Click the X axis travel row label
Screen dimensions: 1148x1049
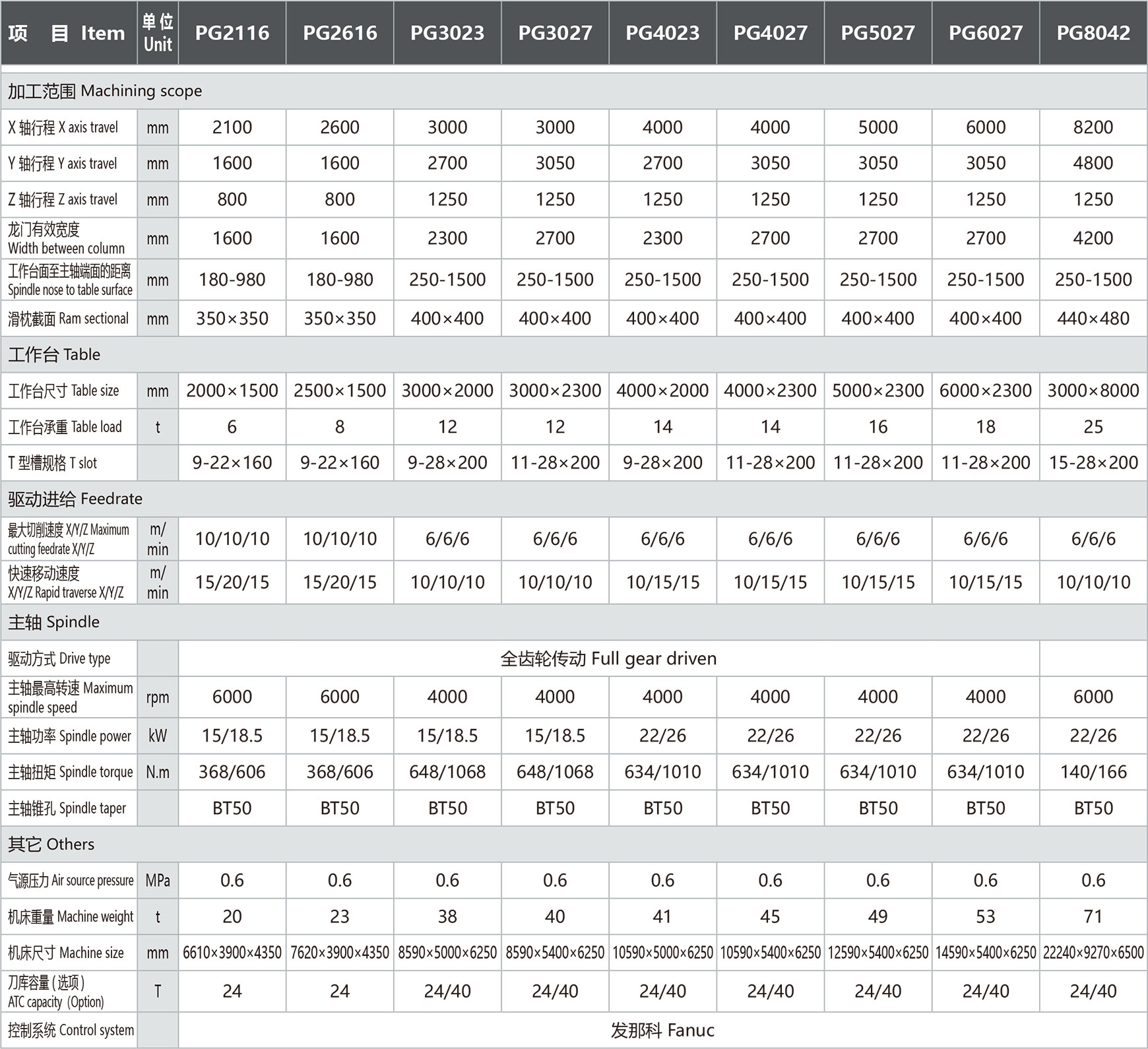pyautogui.click(x=63, y=127)
